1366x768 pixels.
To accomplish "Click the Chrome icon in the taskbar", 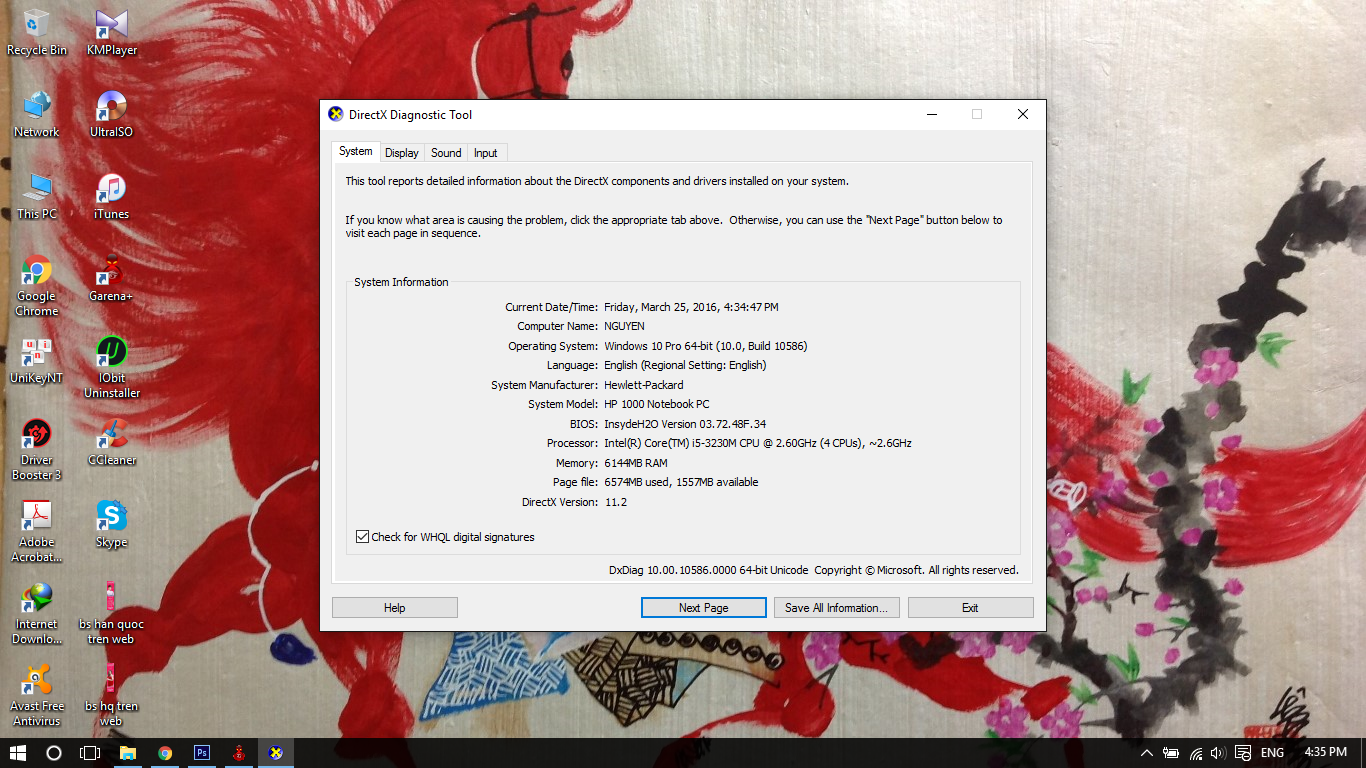I will pos(165,753).
